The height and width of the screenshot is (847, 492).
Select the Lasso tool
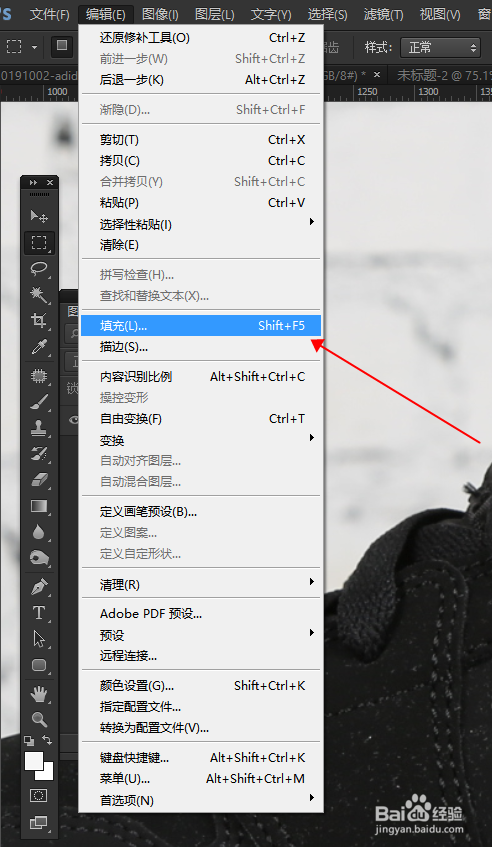click(x=39, y=269)
